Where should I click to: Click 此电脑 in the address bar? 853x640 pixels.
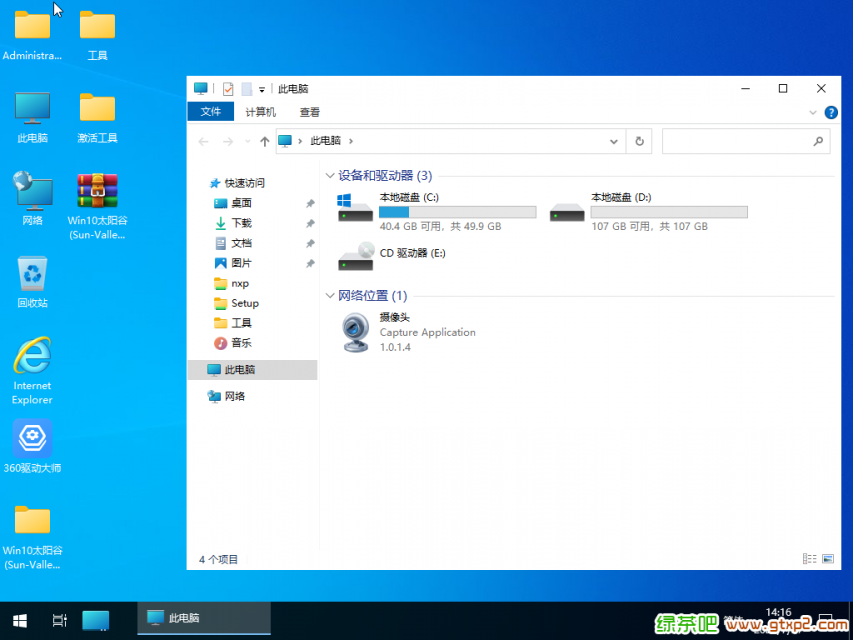[325, 141]
